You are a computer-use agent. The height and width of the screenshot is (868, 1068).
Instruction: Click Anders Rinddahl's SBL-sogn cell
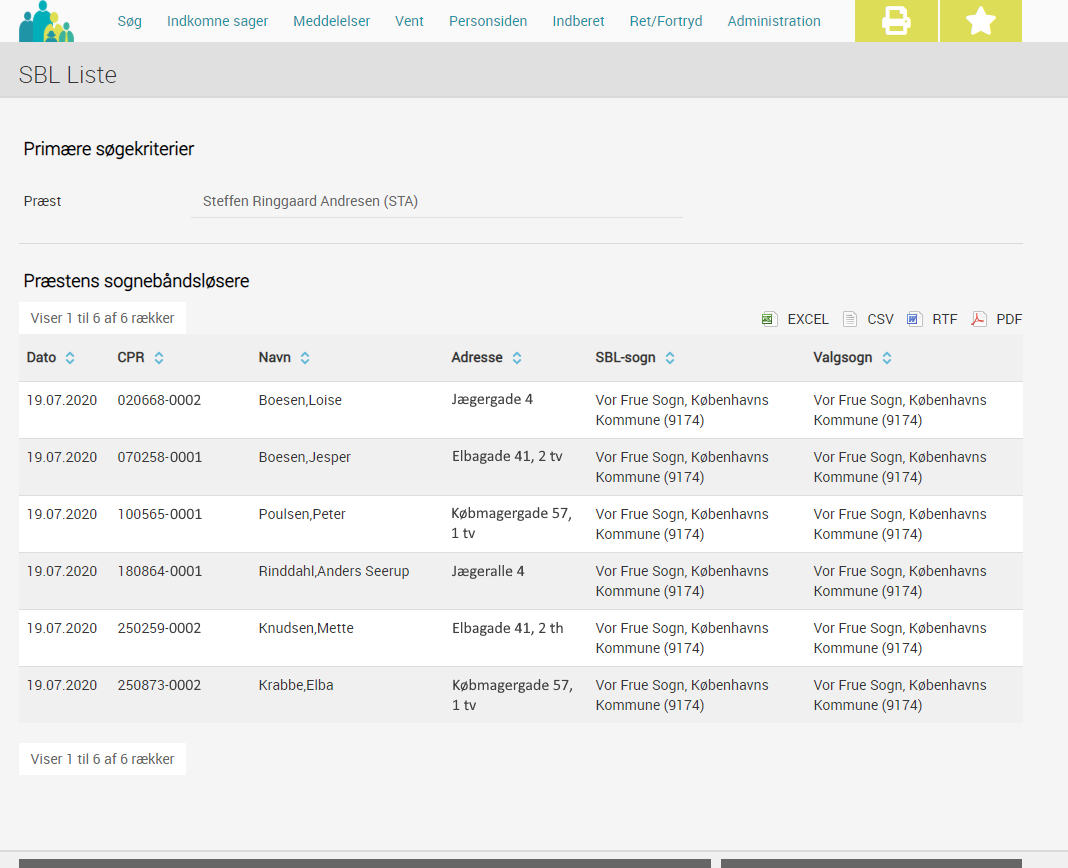pos(682,581)
